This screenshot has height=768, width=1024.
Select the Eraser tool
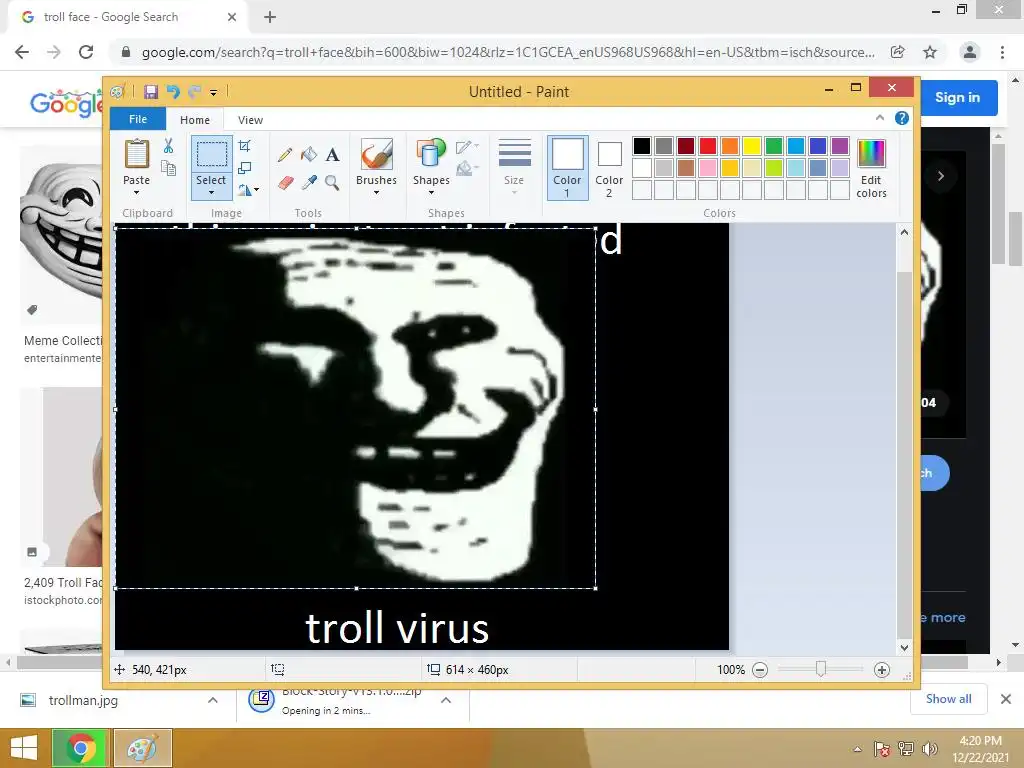click(285, 182)
